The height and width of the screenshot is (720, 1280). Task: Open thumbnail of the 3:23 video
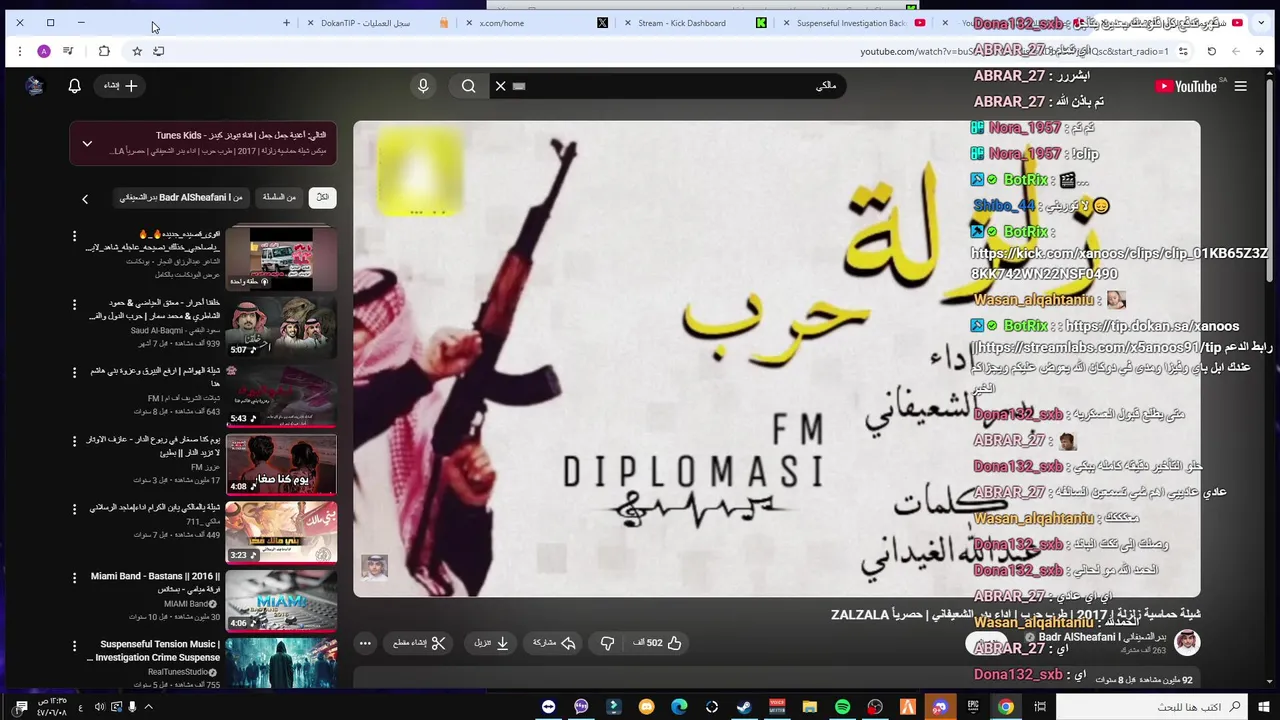281,532
